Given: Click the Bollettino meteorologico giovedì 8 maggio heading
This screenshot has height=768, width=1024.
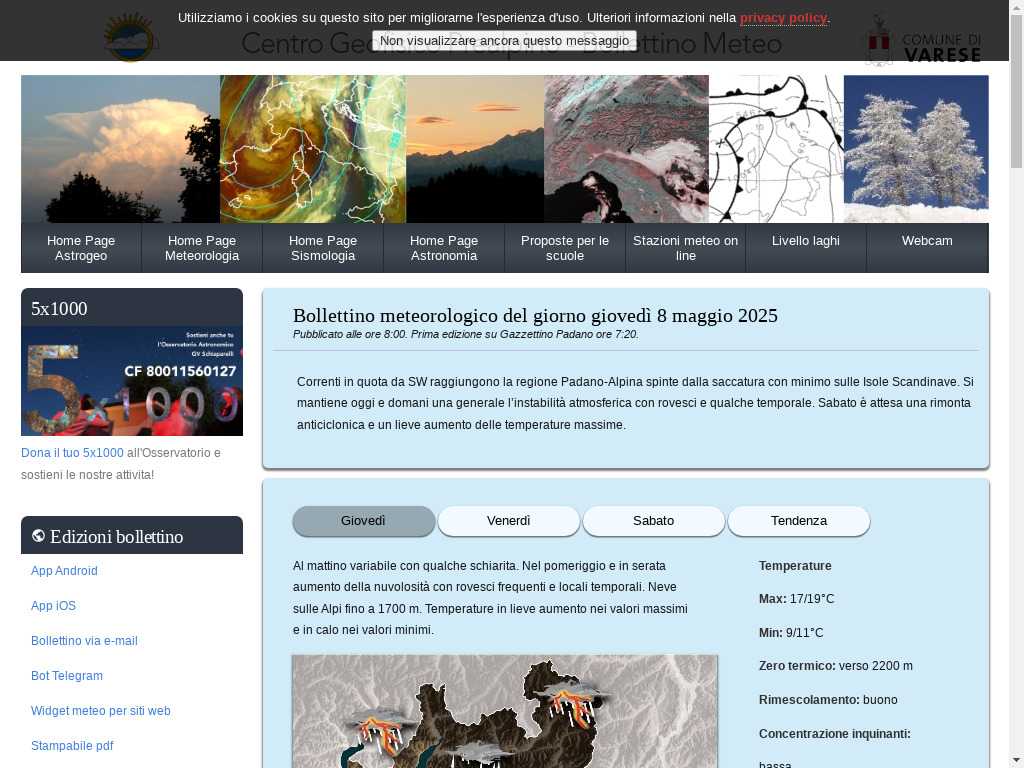Looking at the screenshot, I should pyautogui.click(x=535, y=315).
